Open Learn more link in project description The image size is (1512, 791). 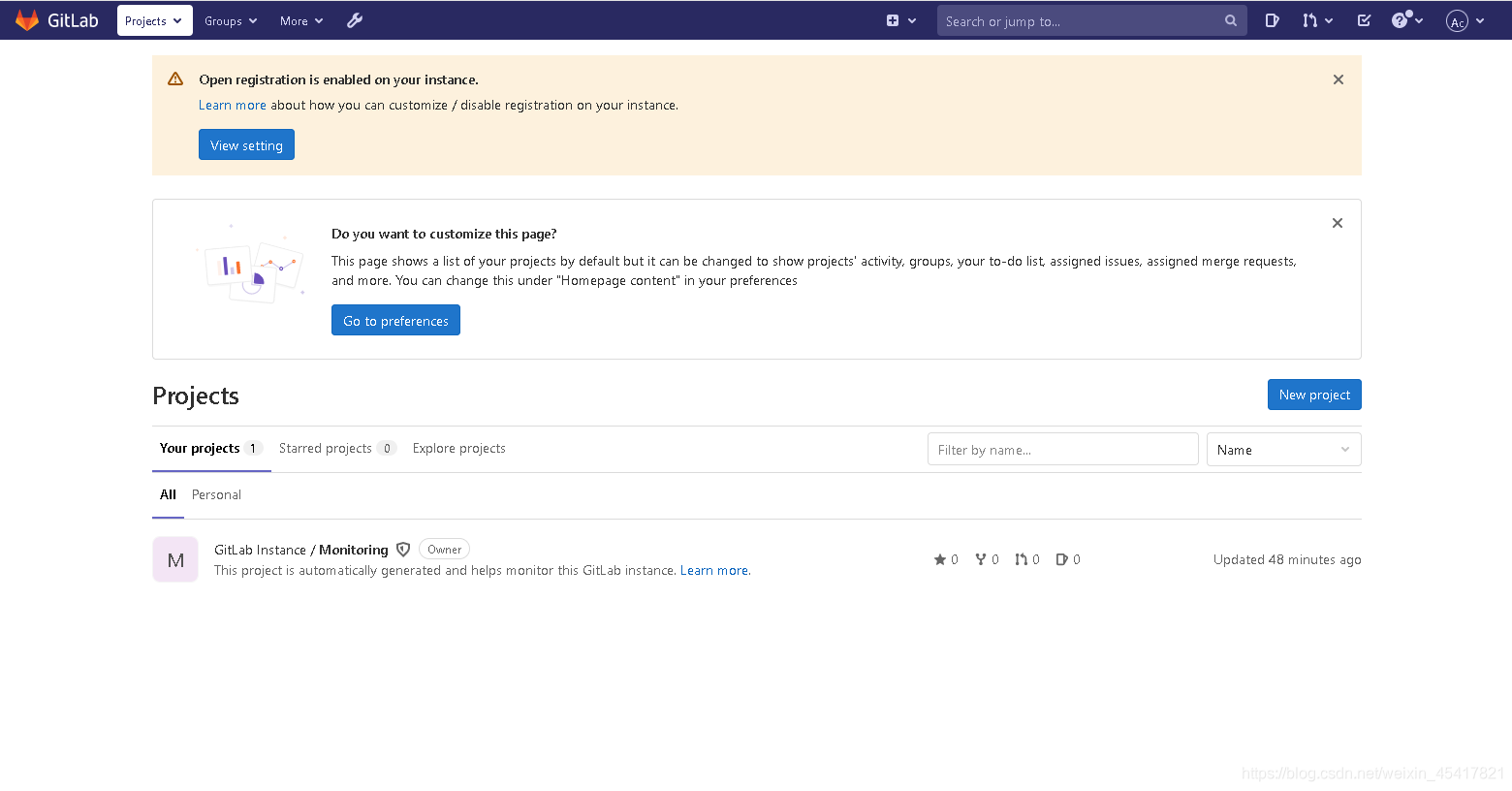click(x=714, y=570)
